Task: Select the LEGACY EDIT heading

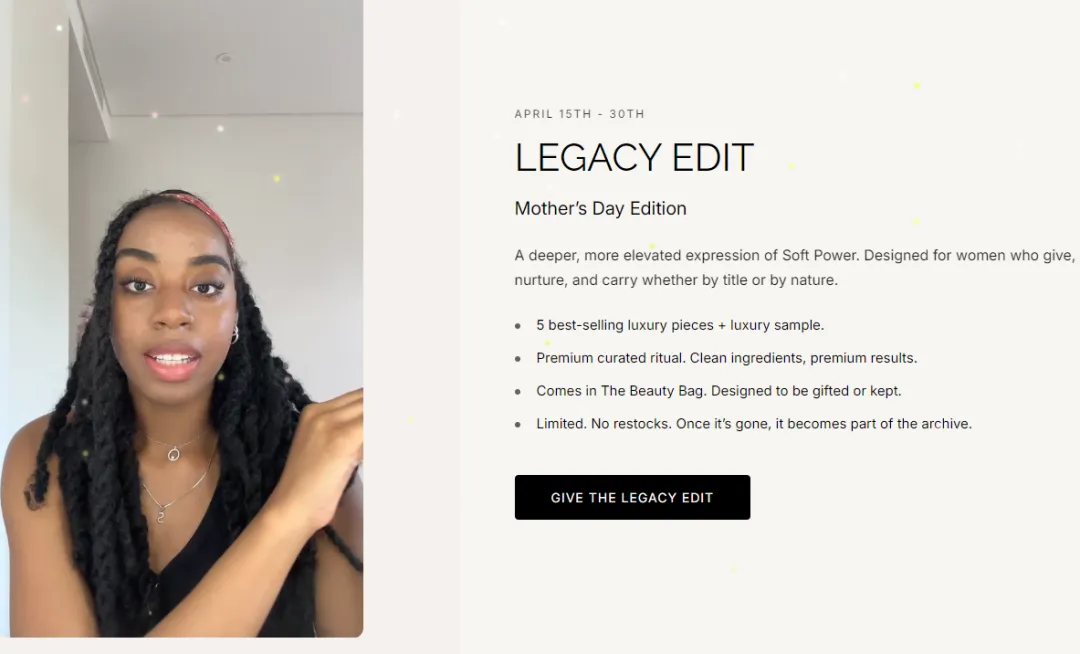Action: (634, 158)
